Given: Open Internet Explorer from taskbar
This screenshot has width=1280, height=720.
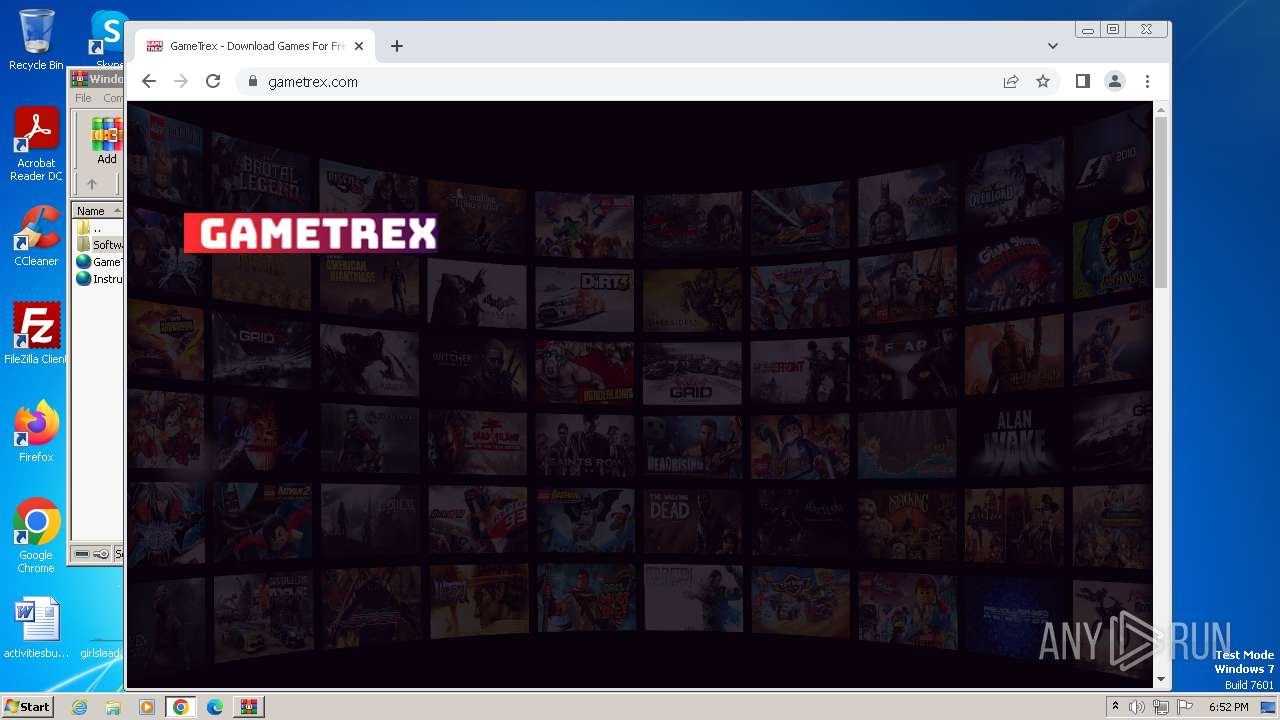Looking at the screenshot, I should tap(80, 707).
